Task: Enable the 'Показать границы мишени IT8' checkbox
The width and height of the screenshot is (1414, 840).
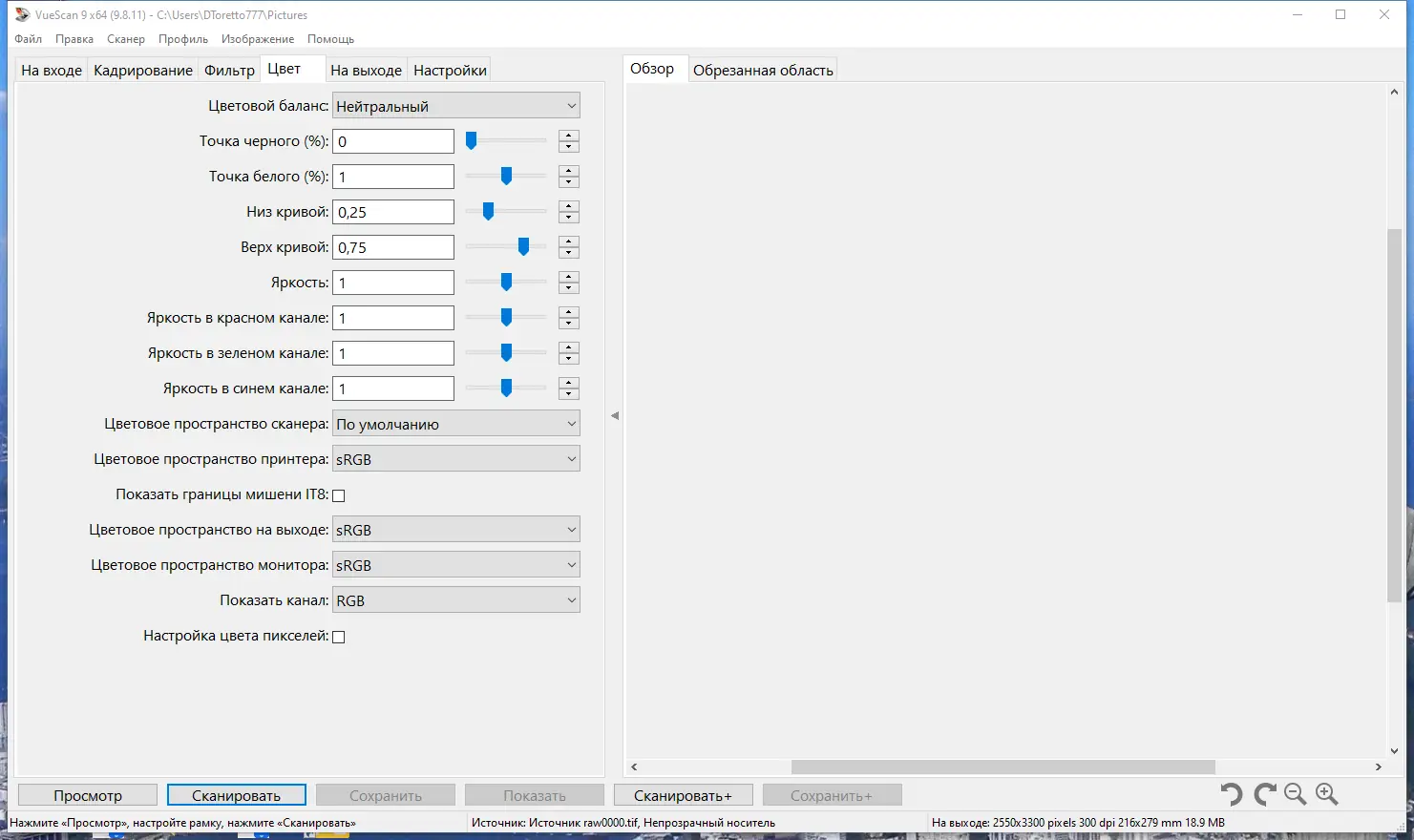Action: (338, 495)
